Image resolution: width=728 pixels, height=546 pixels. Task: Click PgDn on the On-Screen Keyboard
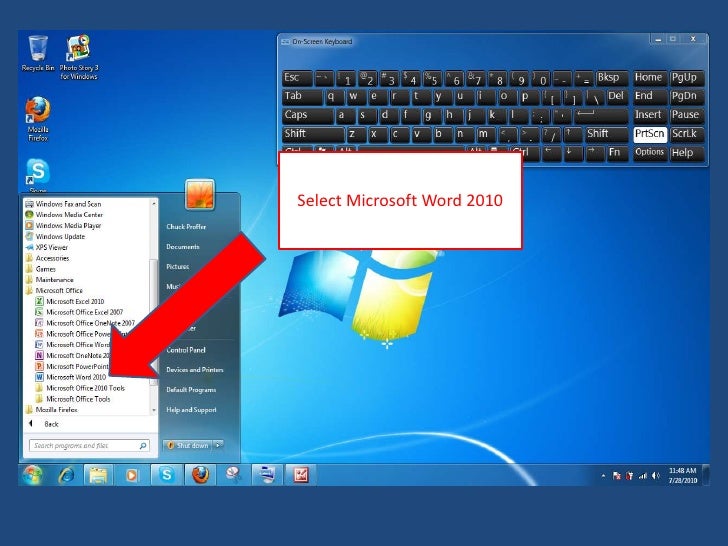click(687, 97)
